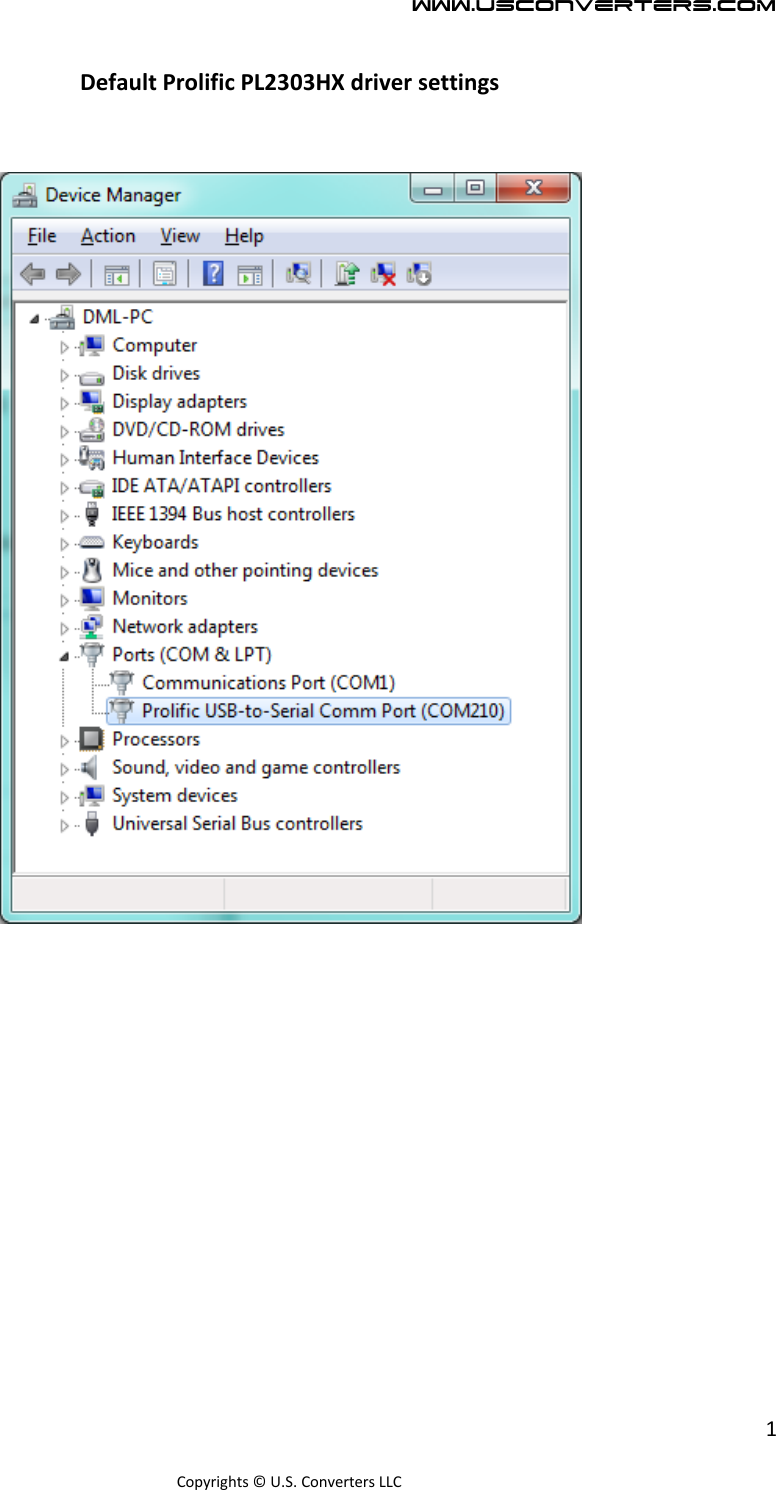The width and height of the screenshot is (776, 1490).
Task: Select the DVD/CD-ROM drives label
Action: click(x=199, y=430)
